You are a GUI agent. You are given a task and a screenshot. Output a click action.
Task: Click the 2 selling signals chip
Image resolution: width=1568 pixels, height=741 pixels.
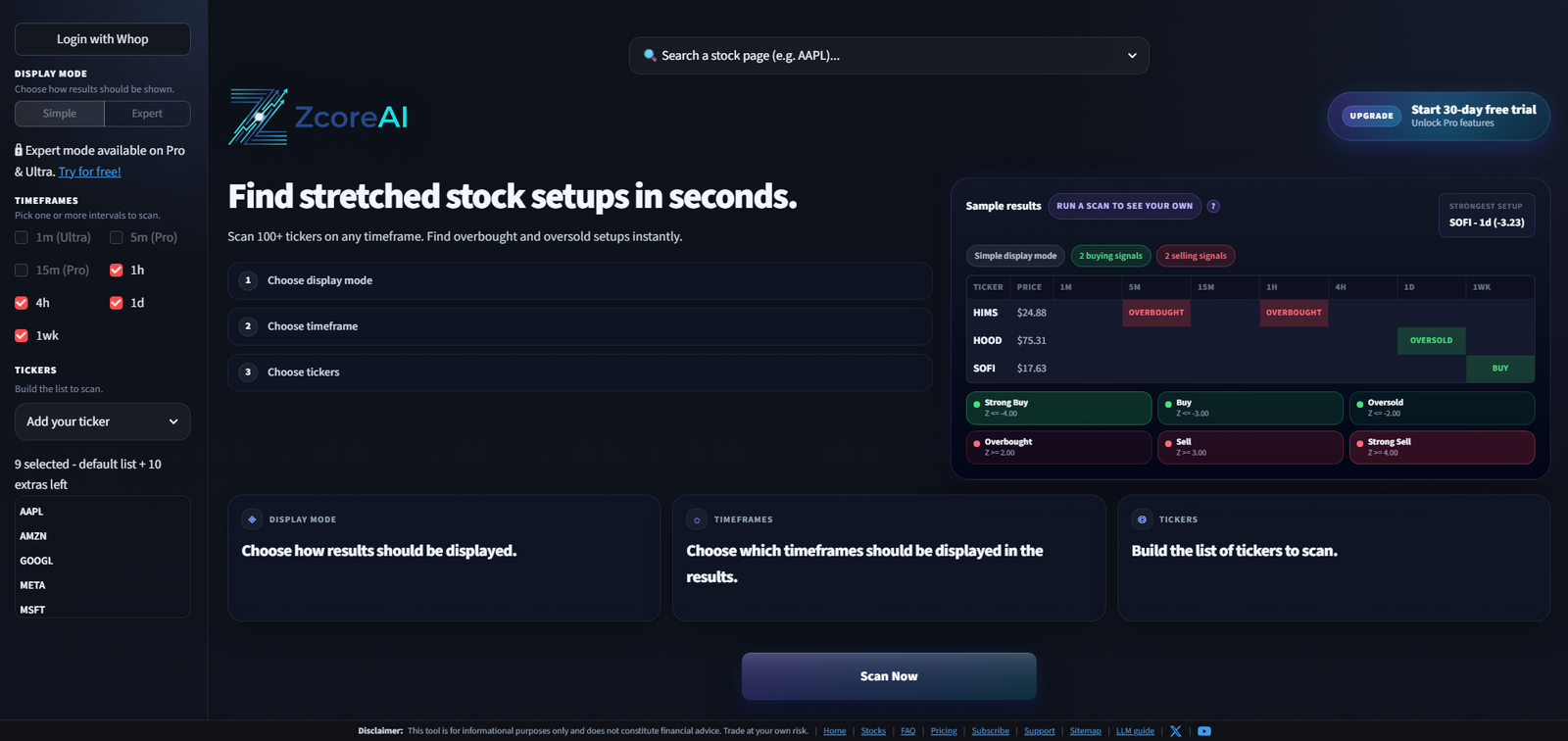tap(1196, 256)
